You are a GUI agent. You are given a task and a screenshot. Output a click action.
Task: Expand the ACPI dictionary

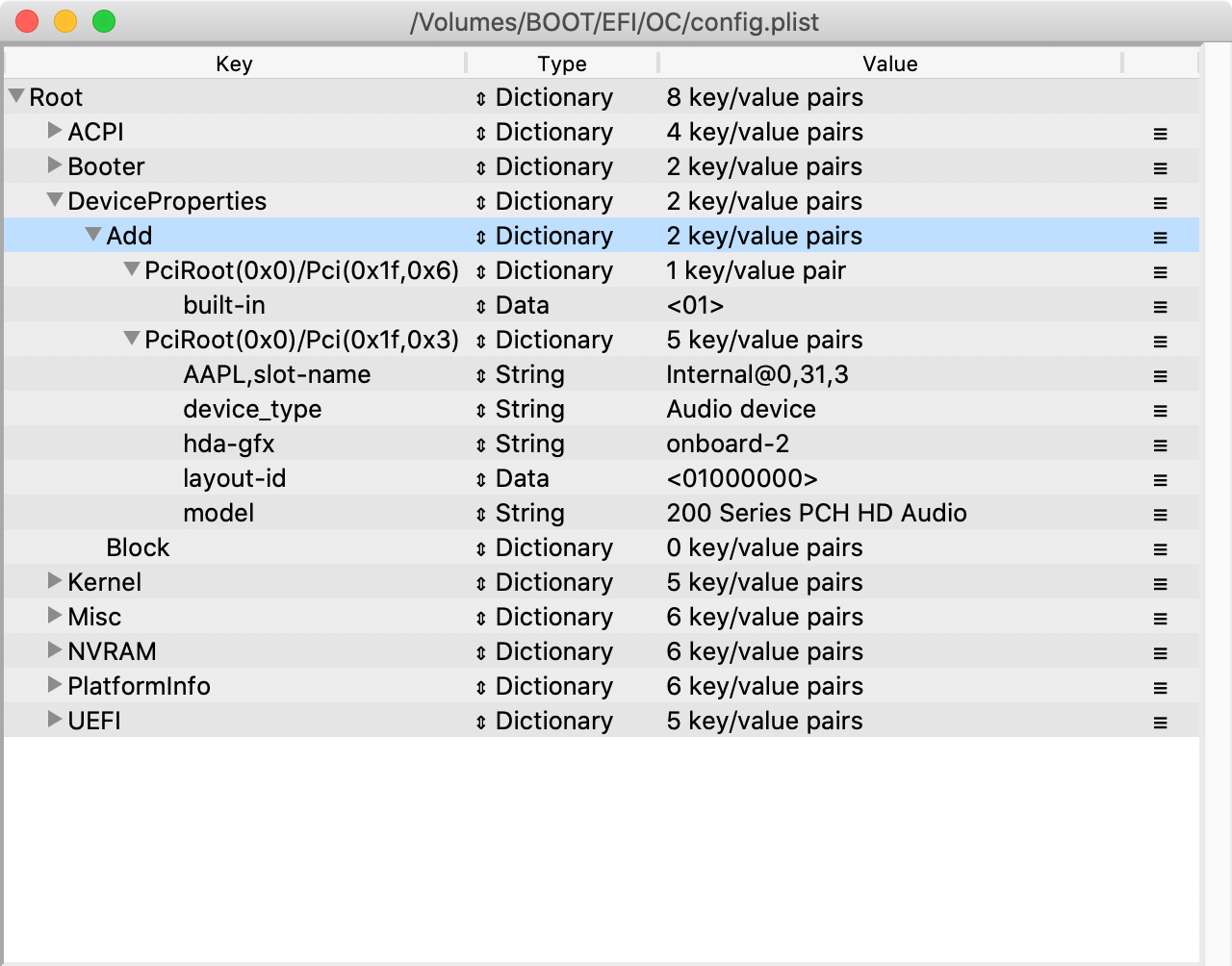tap(55, 131)
